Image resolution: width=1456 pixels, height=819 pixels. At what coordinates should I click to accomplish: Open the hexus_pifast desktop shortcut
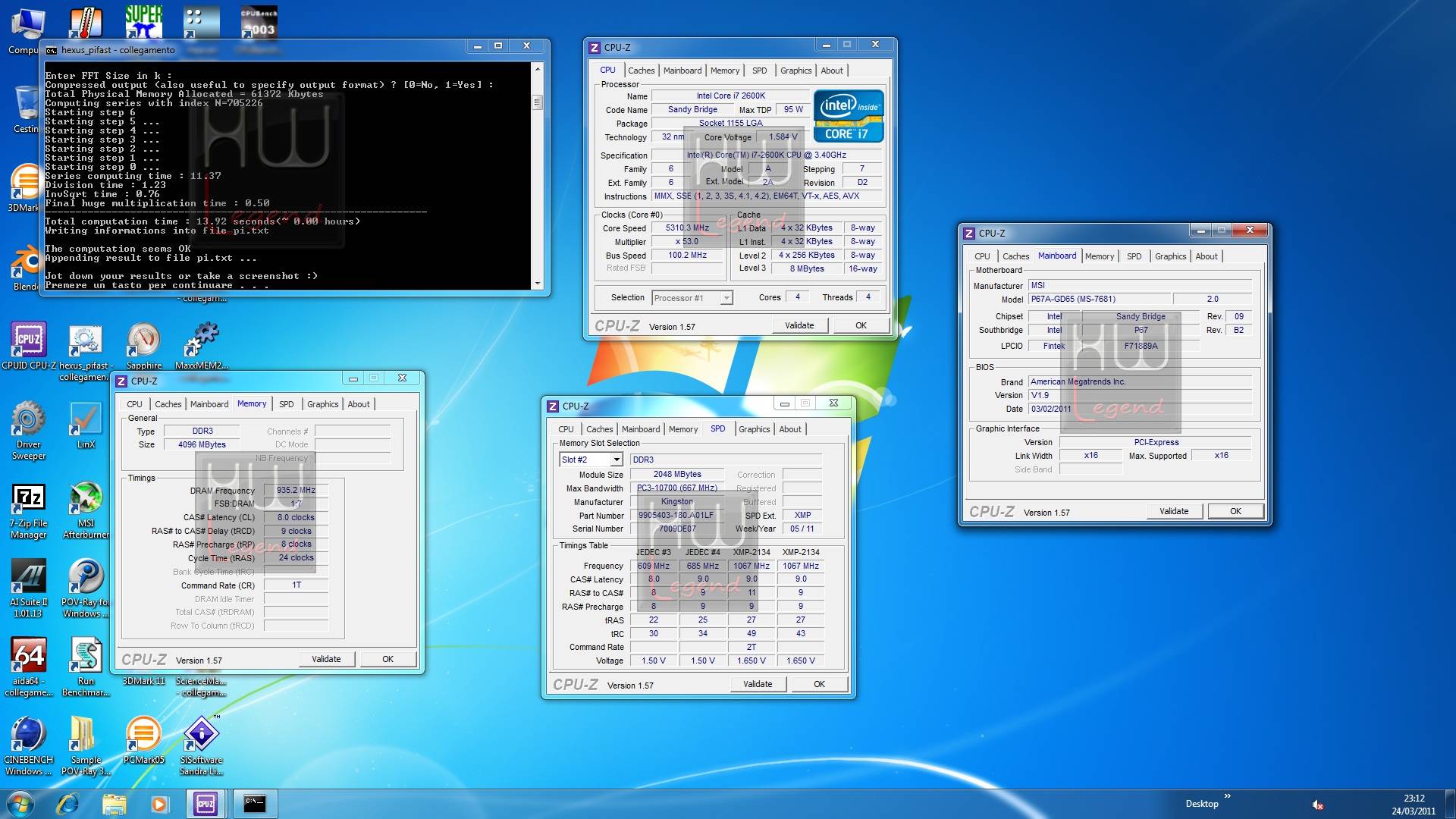(x=85, y=352)
